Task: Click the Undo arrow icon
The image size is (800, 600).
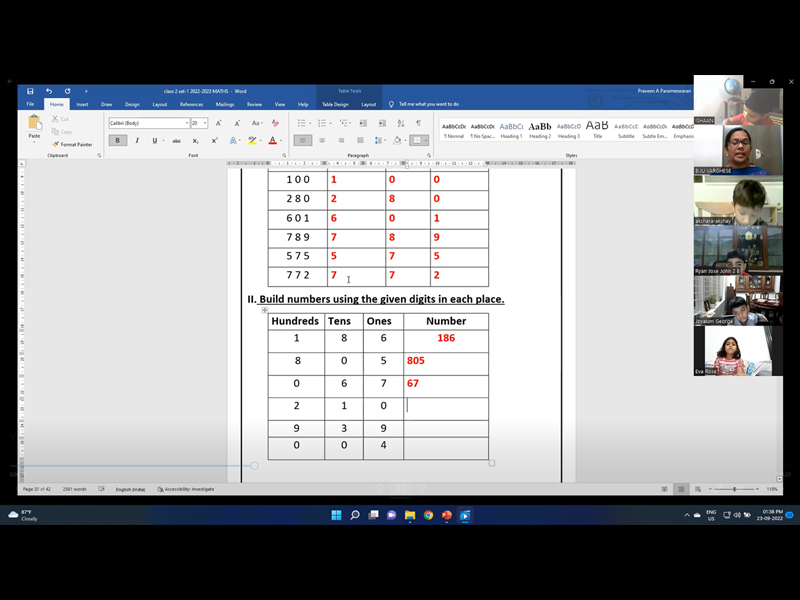Action: tap(48, 91)
